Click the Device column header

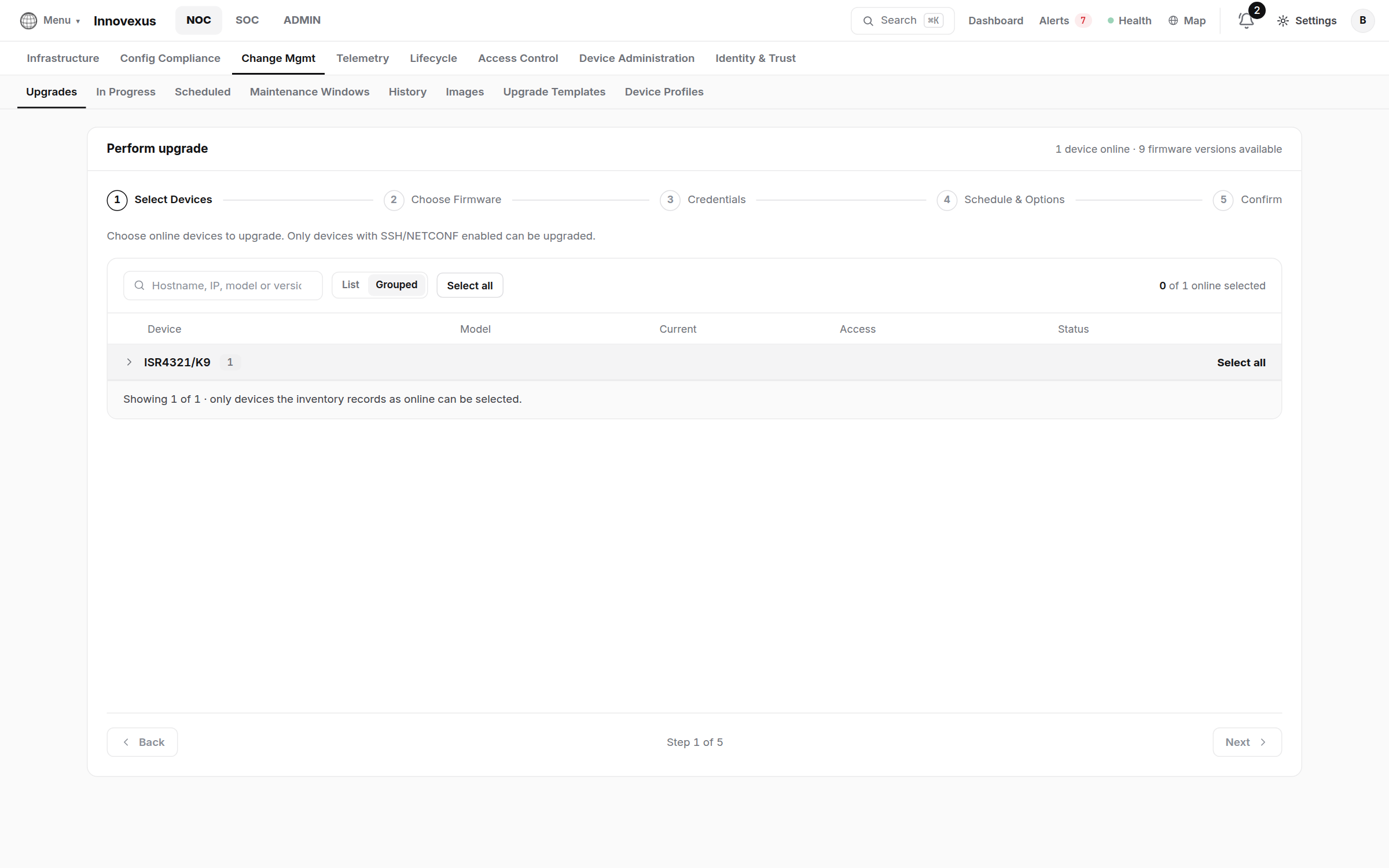click(164, 329)
